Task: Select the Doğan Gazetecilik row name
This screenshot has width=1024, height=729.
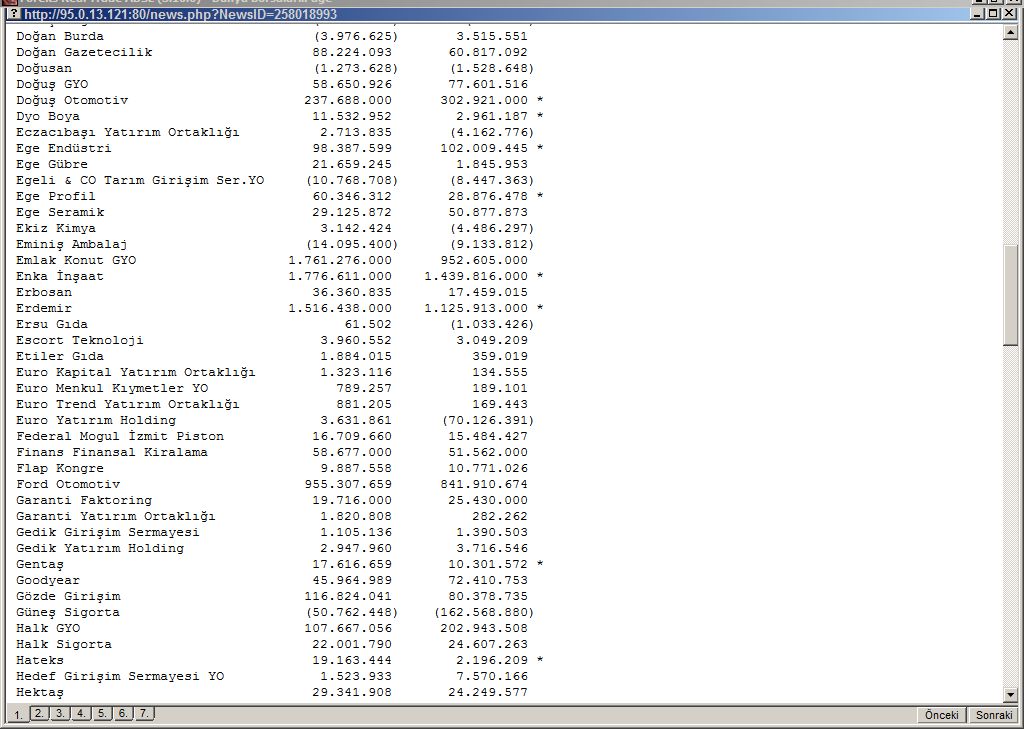Action: [x=84, y=52]
